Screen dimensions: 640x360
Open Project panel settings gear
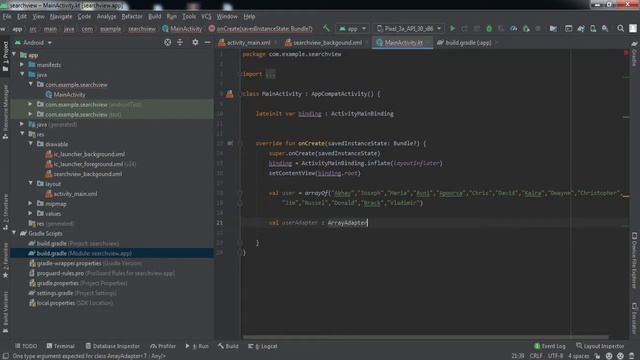click(x=195, y=42)
